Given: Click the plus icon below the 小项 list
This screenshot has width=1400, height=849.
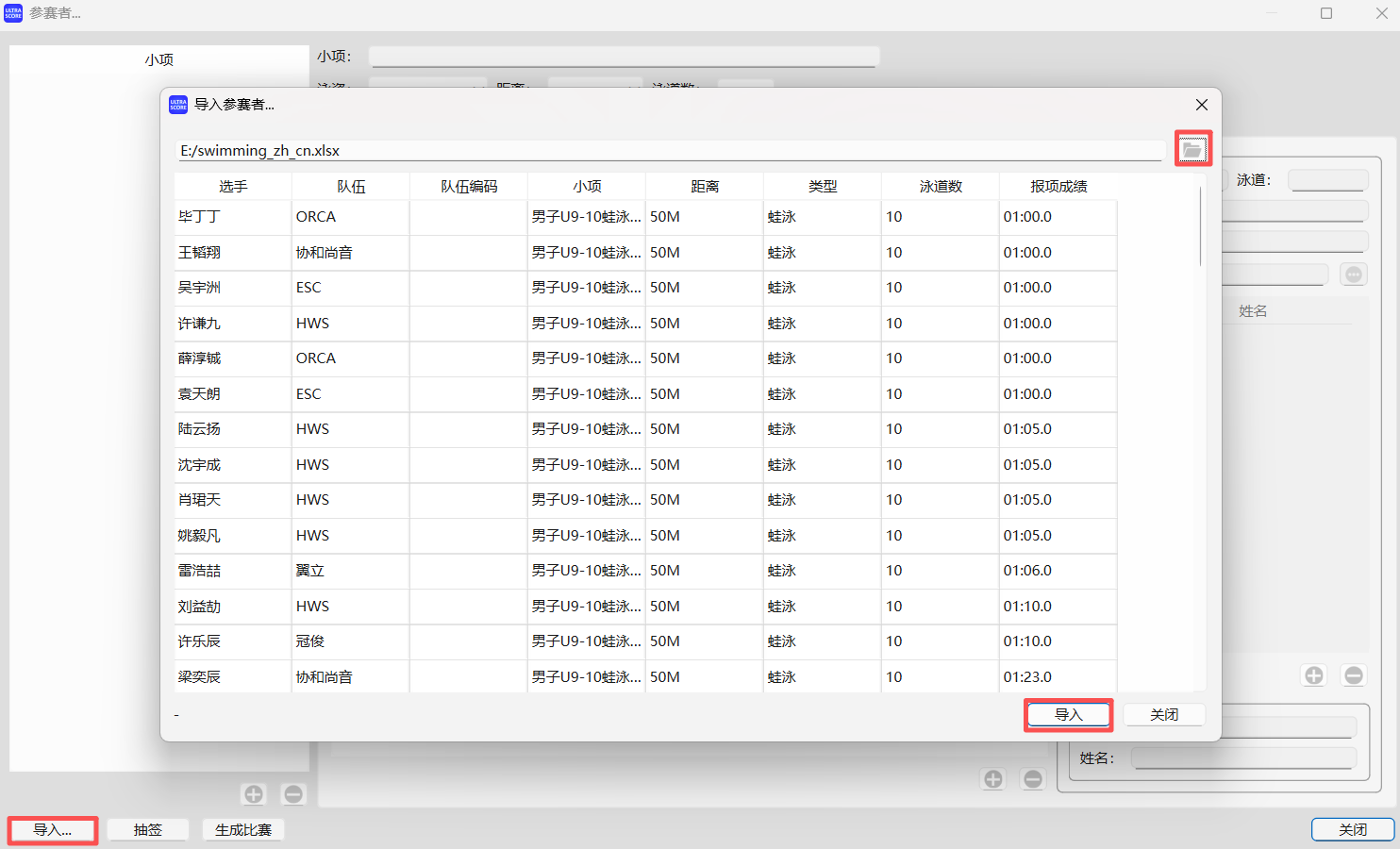Looking at the screenshot, I should pos(253,793).
